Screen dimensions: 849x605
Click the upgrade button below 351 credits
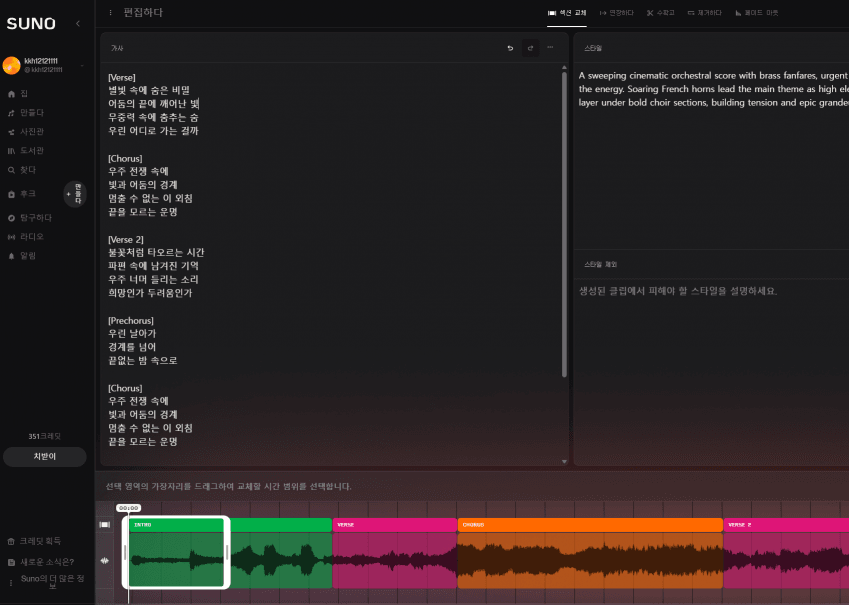[x=45, y=457]
